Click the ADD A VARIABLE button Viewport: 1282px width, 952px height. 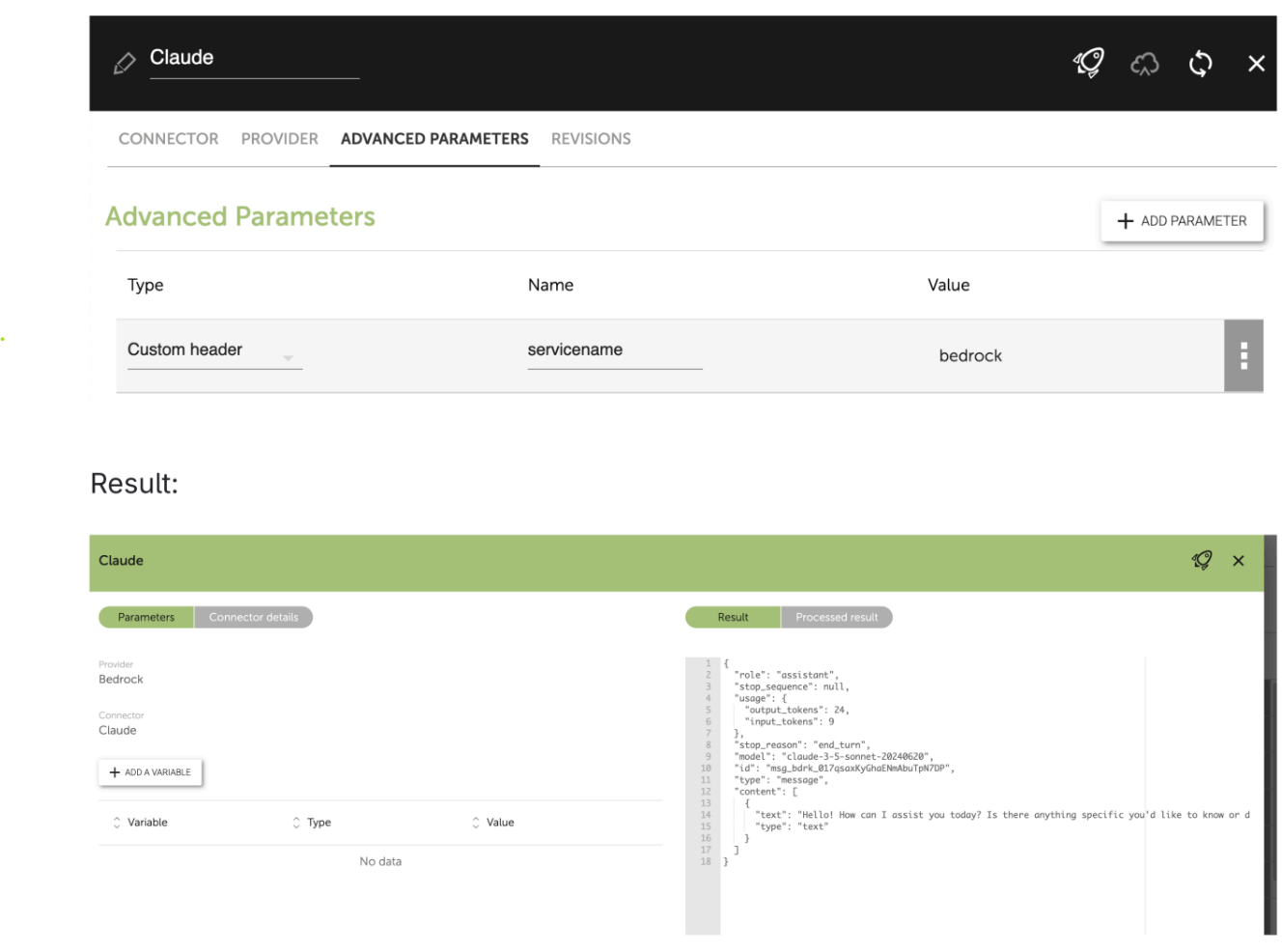point(151,772)
